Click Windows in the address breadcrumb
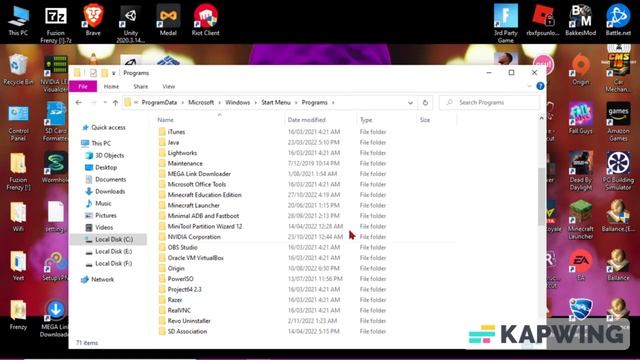Screen dimensions: 640x360 coord(238,102)
